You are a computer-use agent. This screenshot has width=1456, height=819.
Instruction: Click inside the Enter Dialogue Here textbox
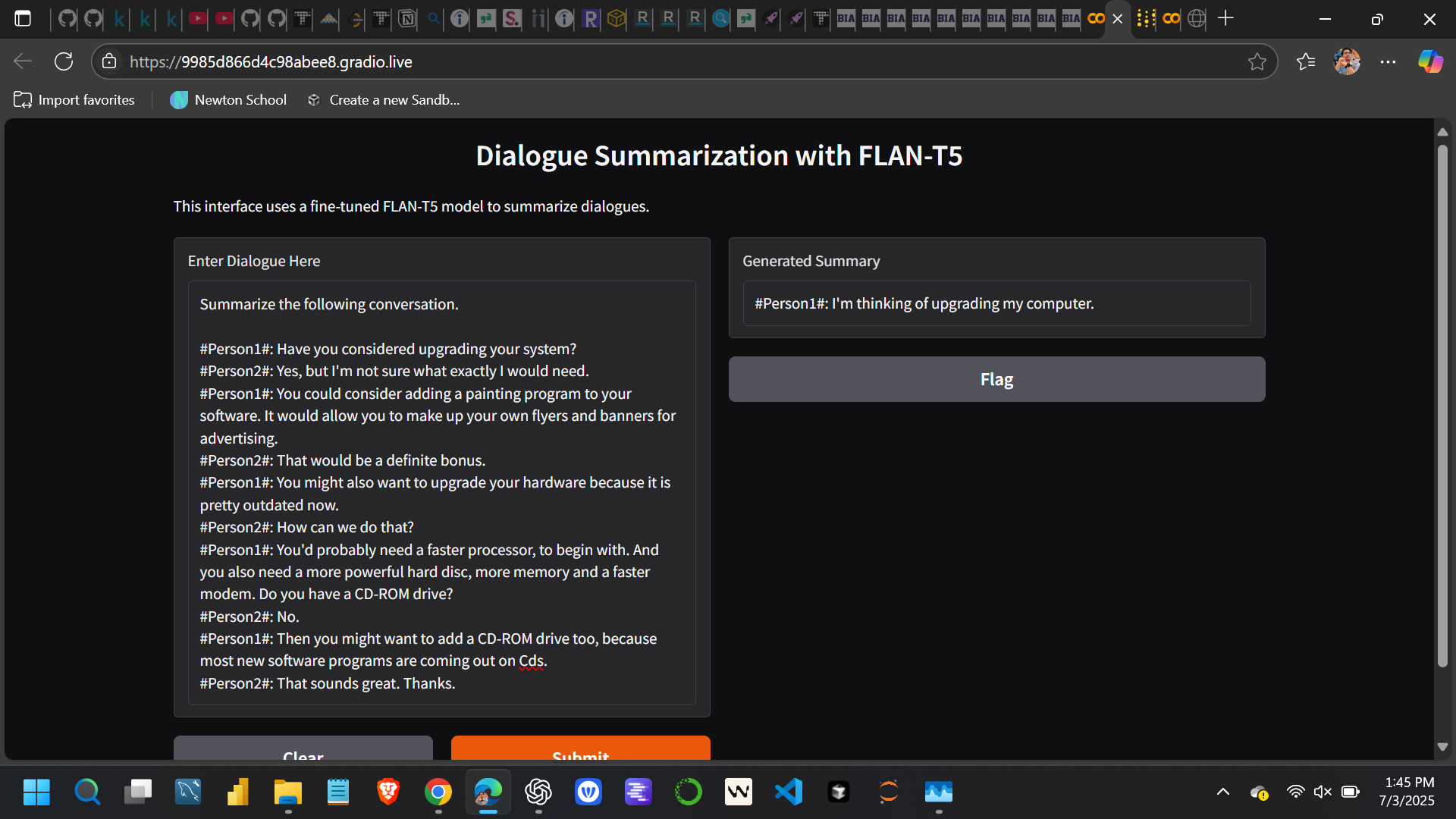coord(441,493)
